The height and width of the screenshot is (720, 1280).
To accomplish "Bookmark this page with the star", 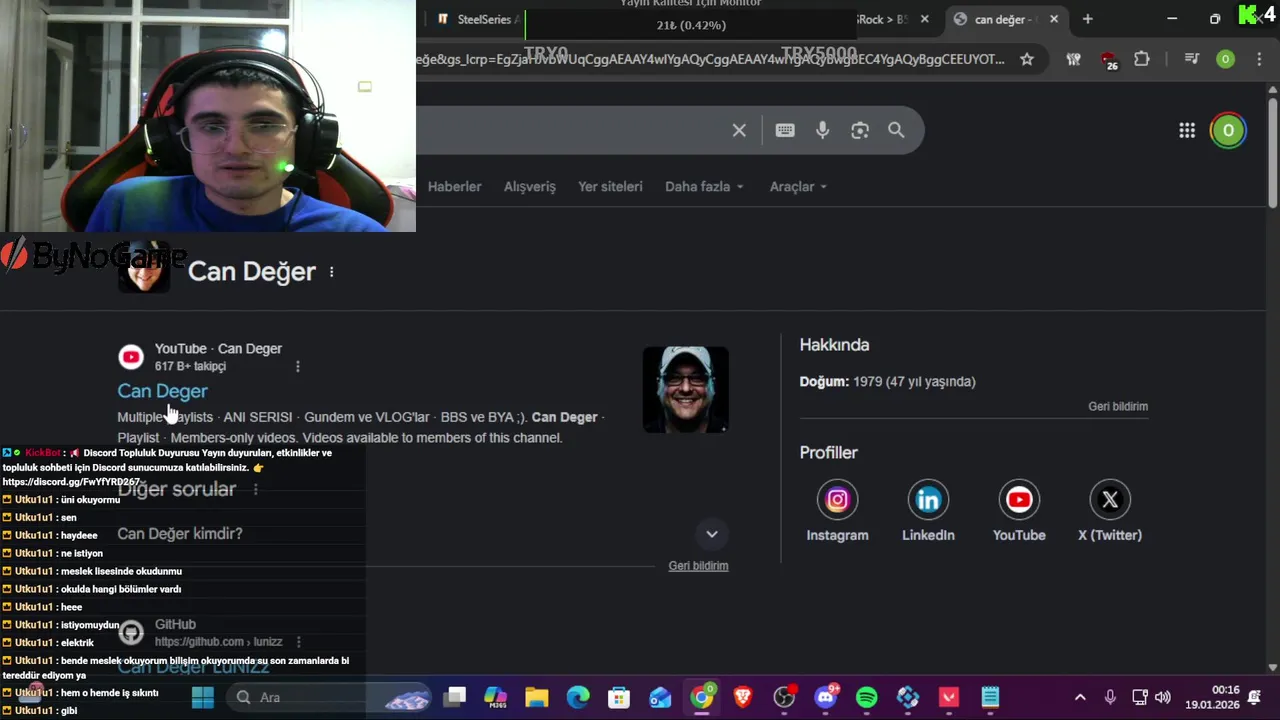I will pyautogui.click(x=1027, y=59).
